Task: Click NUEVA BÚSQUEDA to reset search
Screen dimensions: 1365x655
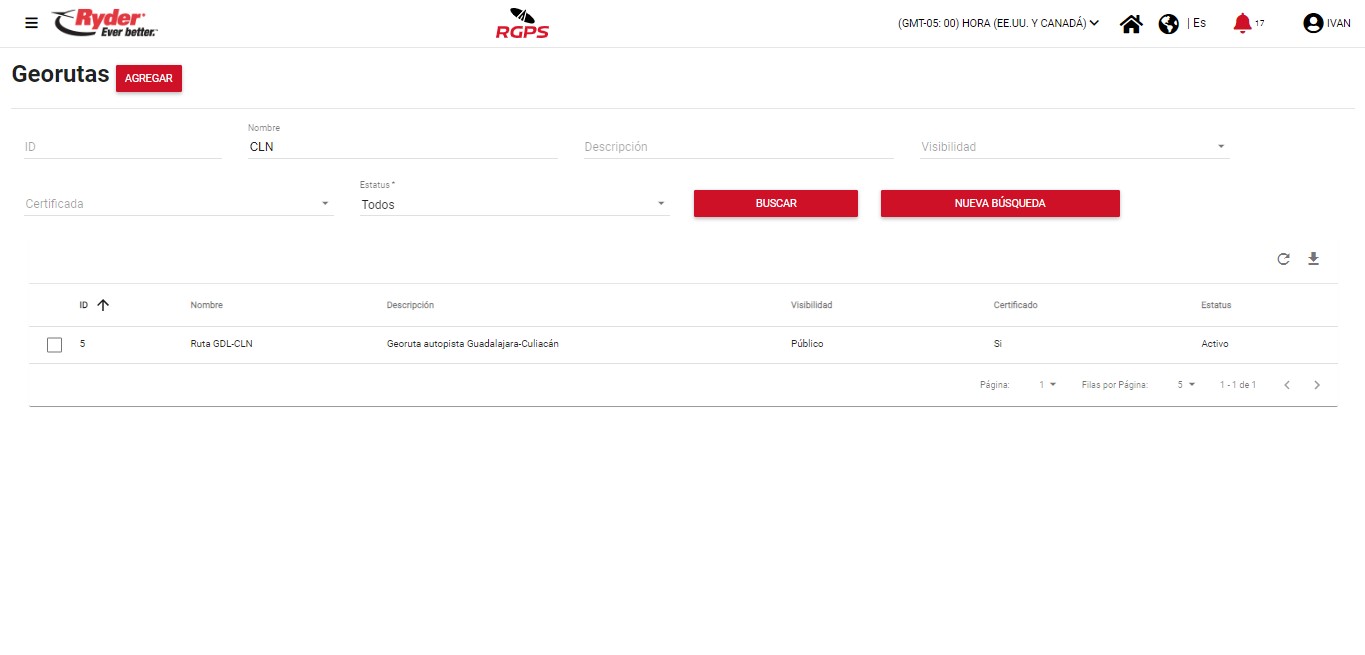Action: point(999,203)
